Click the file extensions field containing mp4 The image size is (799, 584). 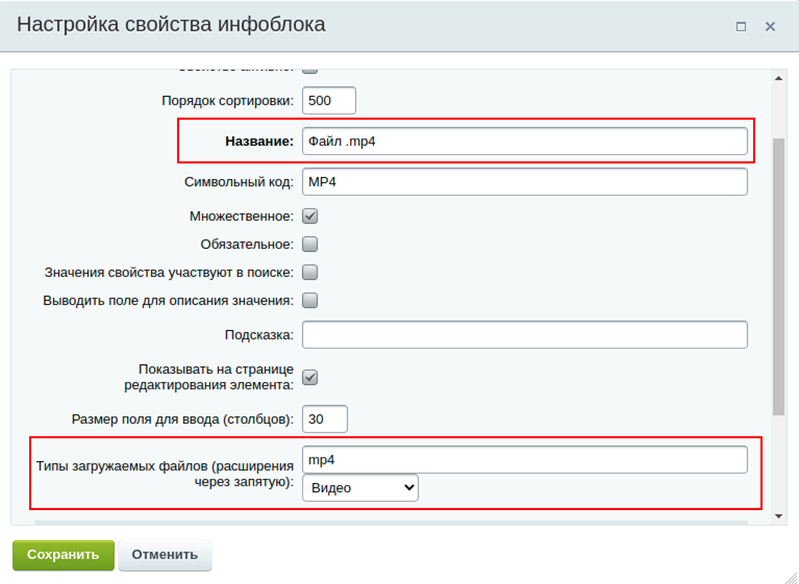524,459
